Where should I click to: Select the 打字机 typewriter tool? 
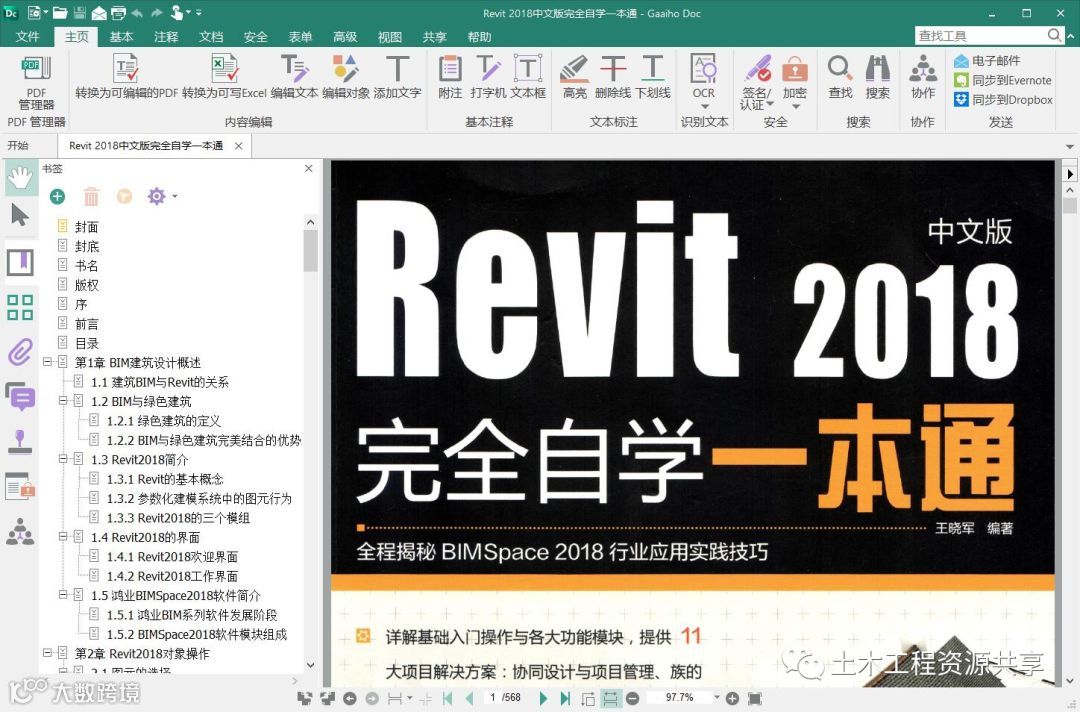pos(488,77)
